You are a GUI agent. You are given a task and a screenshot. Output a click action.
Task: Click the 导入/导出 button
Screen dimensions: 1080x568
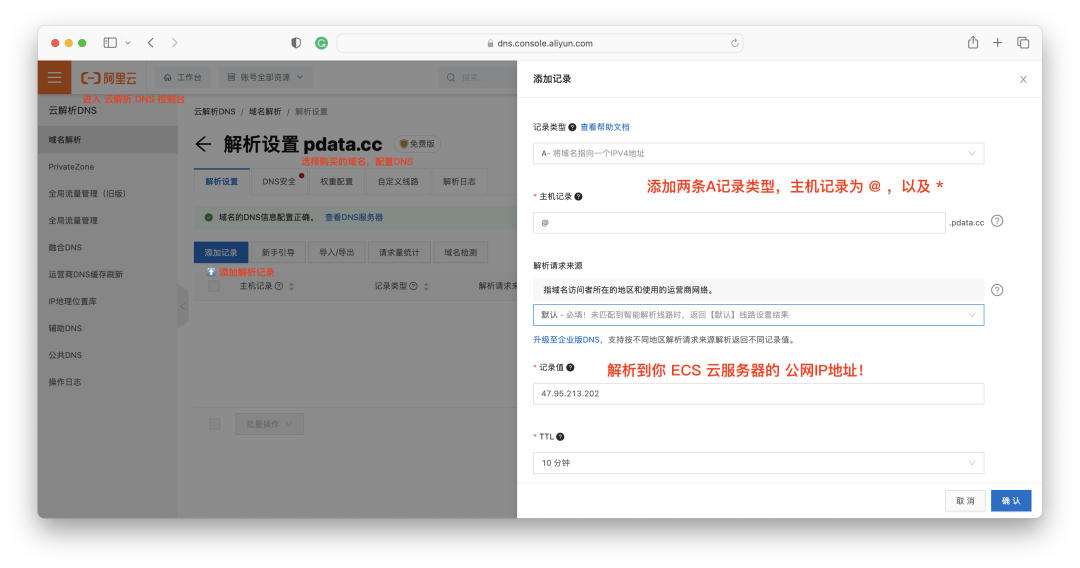click(x=337, y=253)
